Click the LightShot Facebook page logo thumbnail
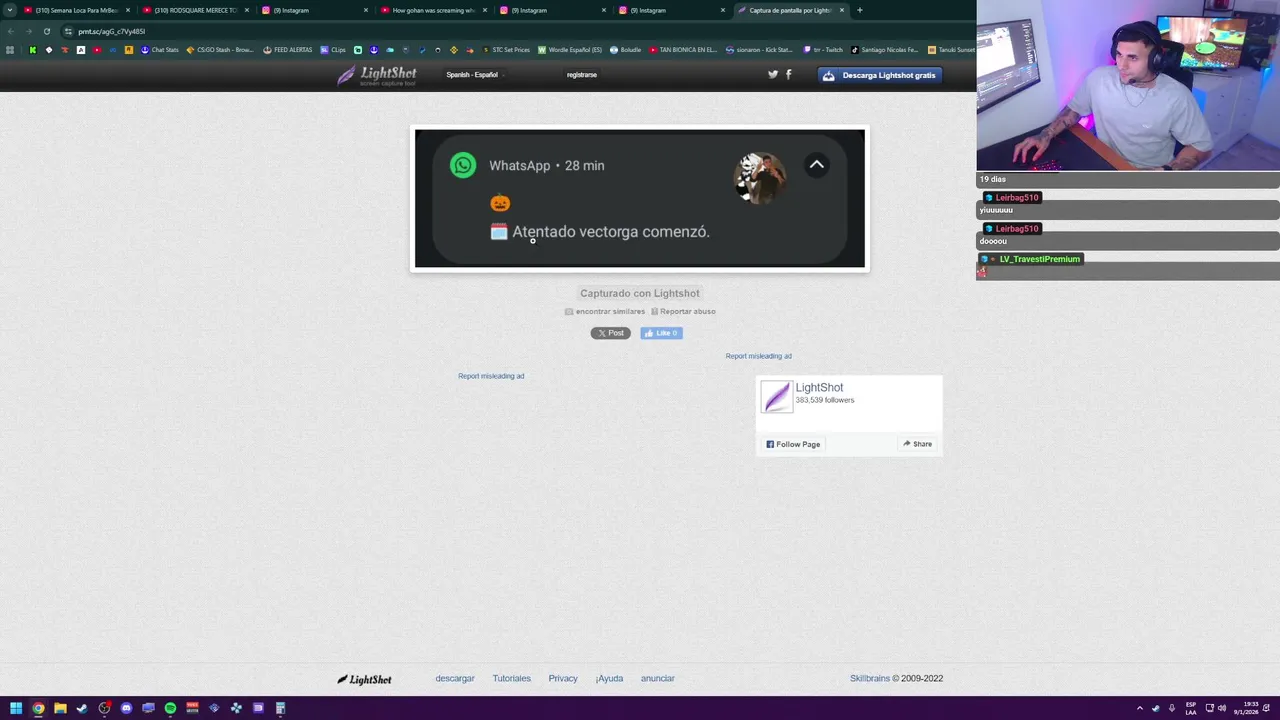Image resolution: width=1280 pixels, height=720 pixels. tap(776, 397)
